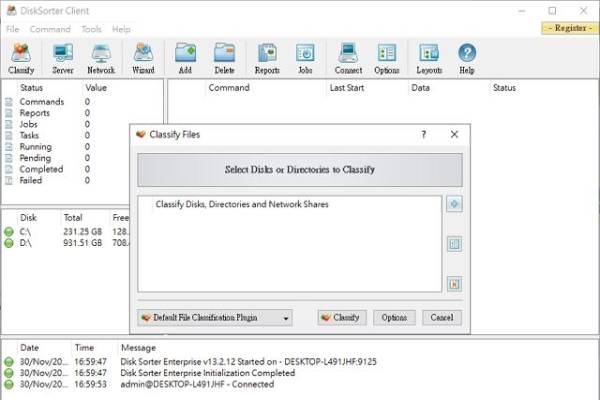Launch the Wizard from the toolbar
600x400 pixels.
tap(143, 58)
